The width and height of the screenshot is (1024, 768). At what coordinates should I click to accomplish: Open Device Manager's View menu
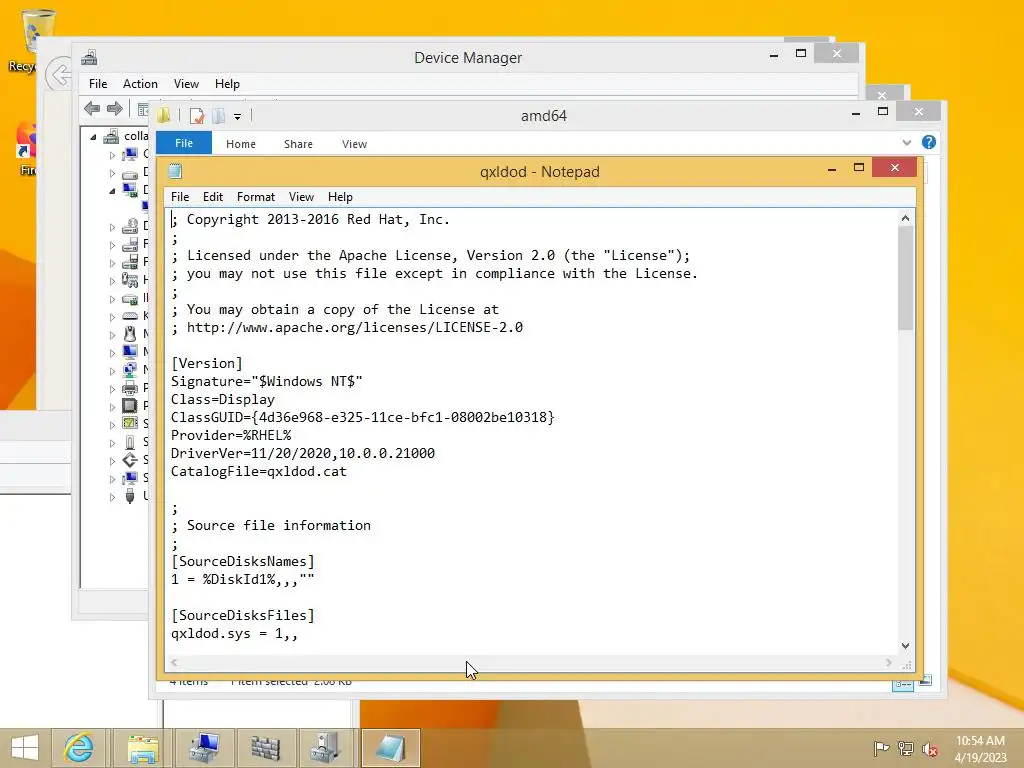[x=186, y=84]
